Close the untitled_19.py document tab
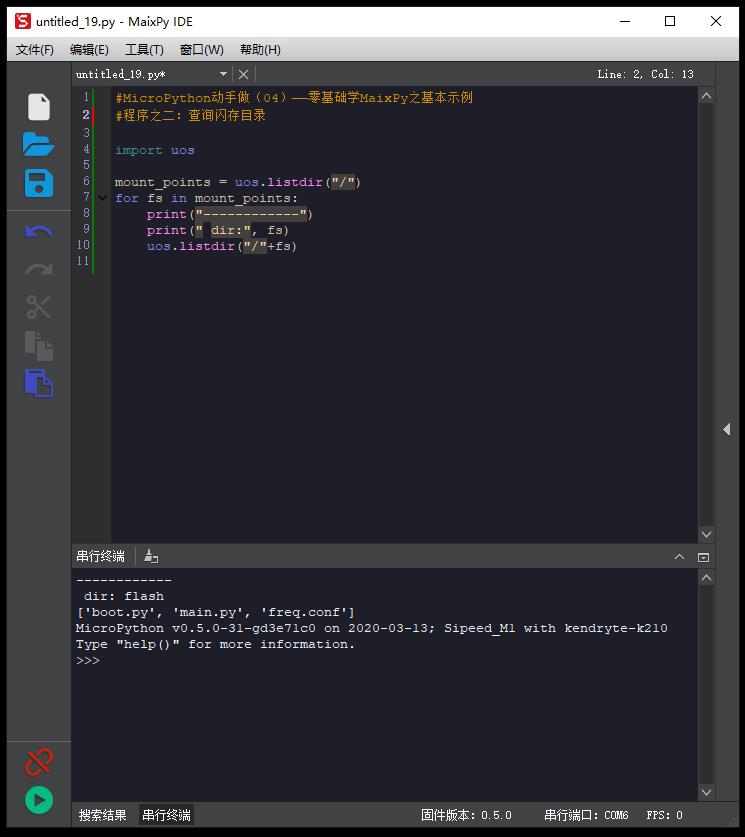 point(243,74)
